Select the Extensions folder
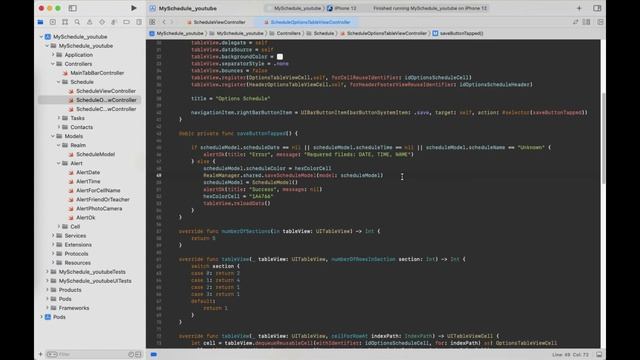The width and height of the screenshot is (640, 360). [x=74, y=245]
